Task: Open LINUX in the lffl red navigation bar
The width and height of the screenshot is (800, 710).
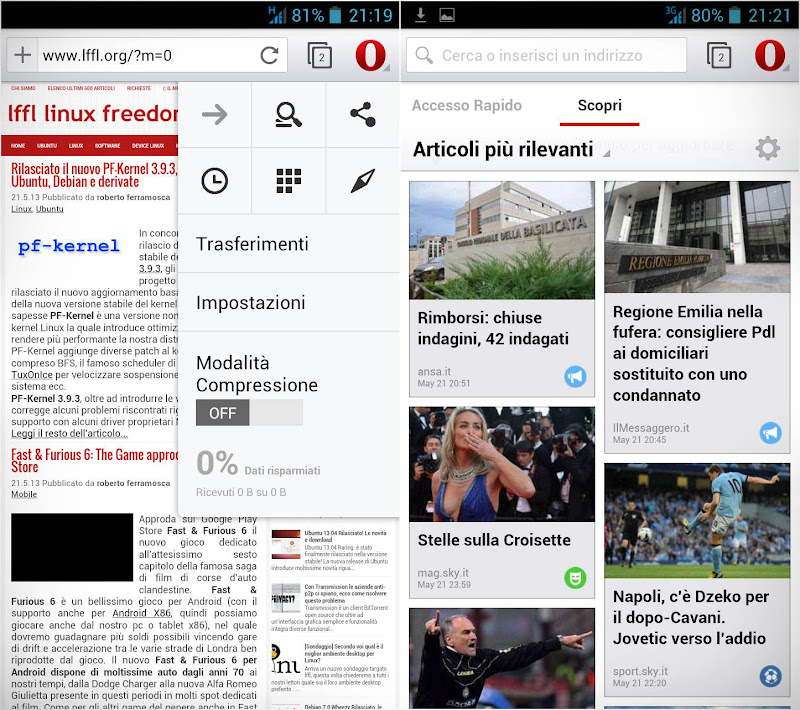Action: pos(76,146)
